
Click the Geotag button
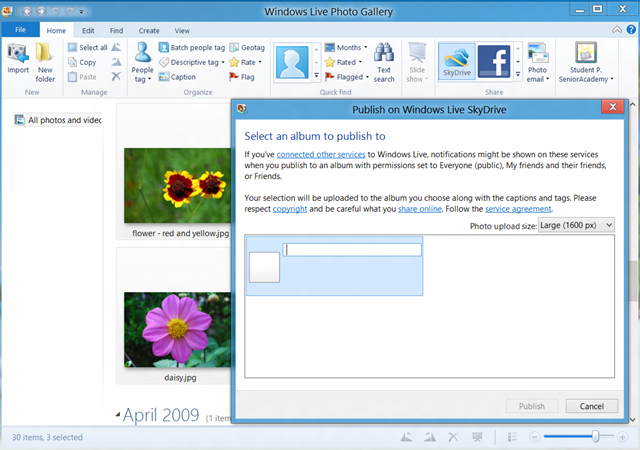pyautogui.click(x=246, y=47)
